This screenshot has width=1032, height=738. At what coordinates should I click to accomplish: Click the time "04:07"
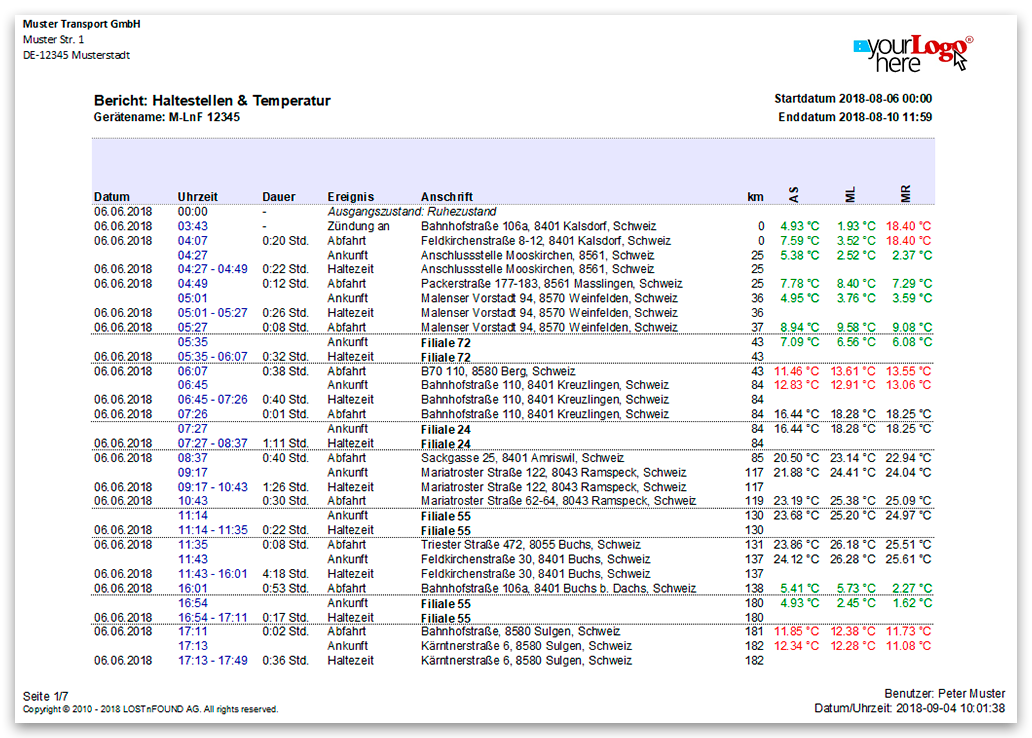tap(193, 241)
